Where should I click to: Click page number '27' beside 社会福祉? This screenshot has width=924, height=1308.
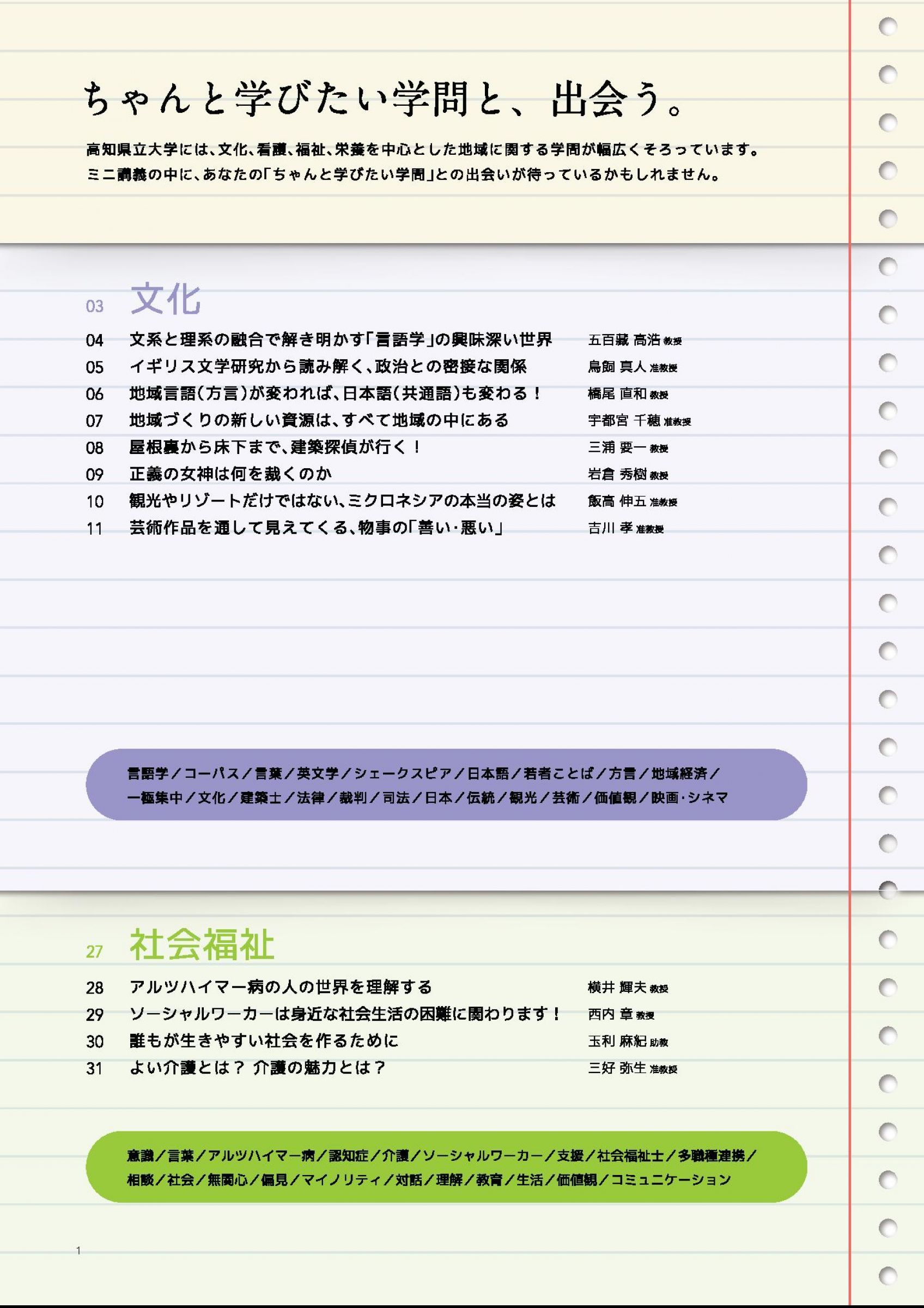(x=94, y=952)
